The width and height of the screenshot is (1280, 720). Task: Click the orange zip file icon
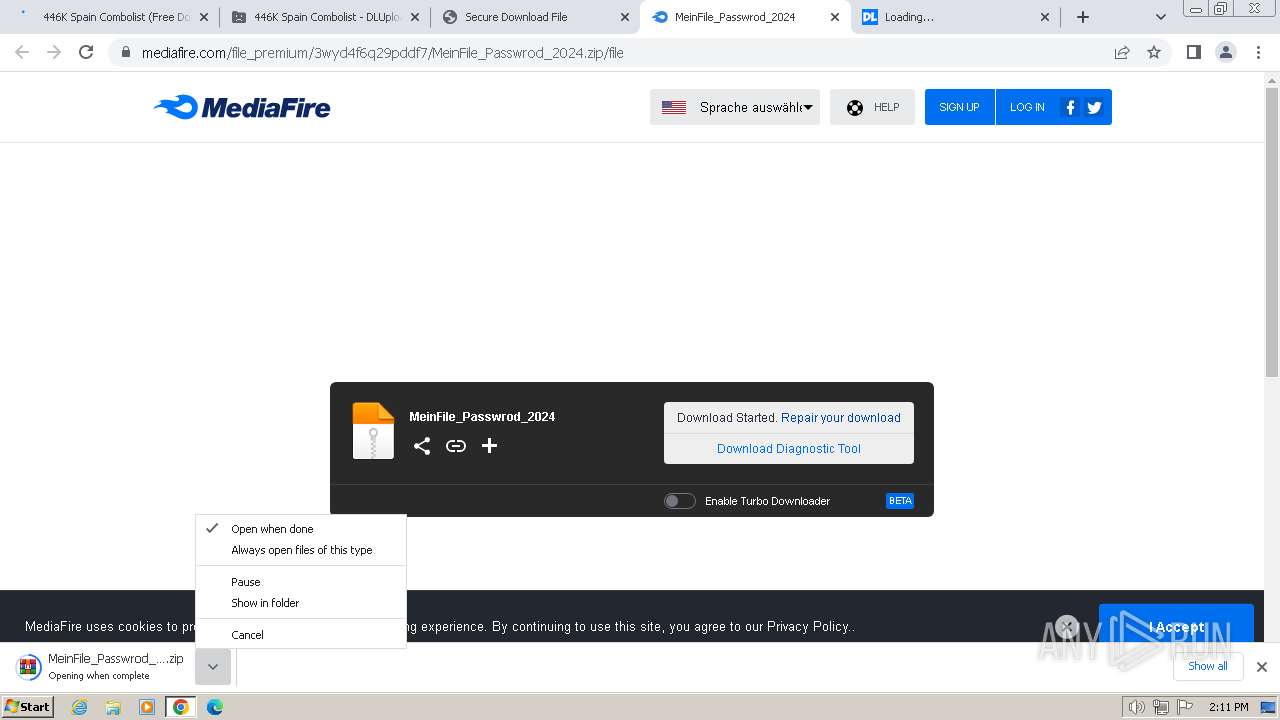pyautogui.click(x=373, y=430)
